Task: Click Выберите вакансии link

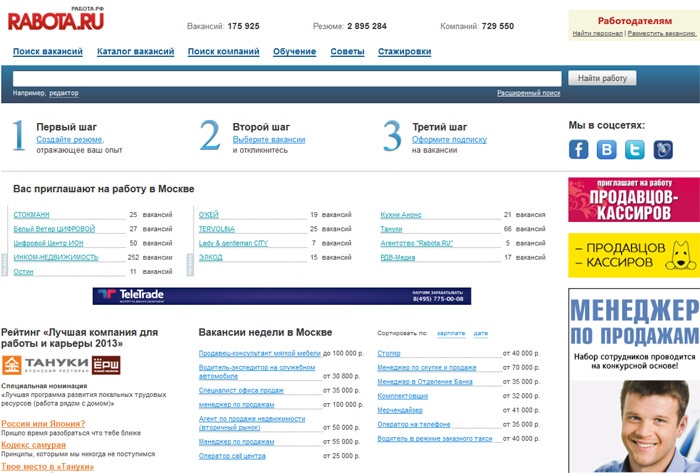Action: (269, 140)
